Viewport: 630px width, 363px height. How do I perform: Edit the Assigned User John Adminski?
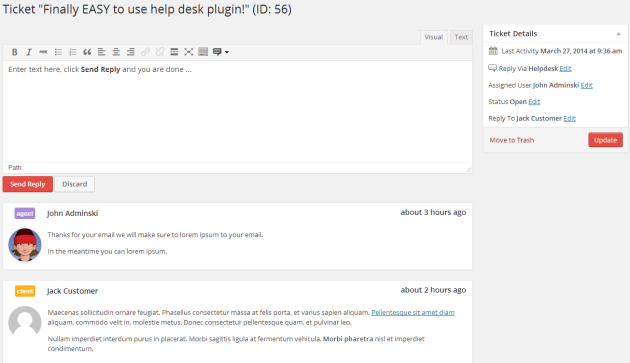[x=587, y=85]
